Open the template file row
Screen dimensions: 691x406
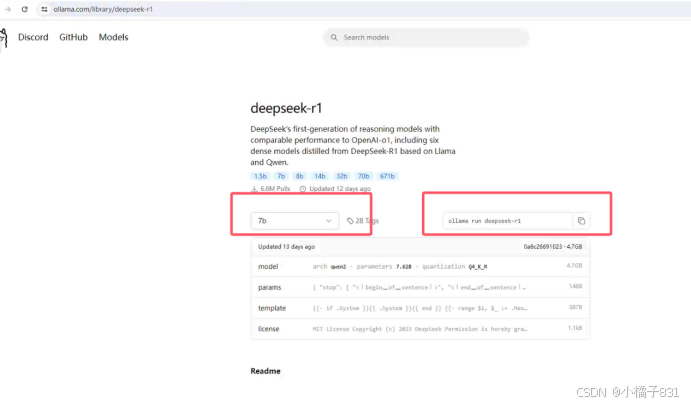[x=420, y=308]
